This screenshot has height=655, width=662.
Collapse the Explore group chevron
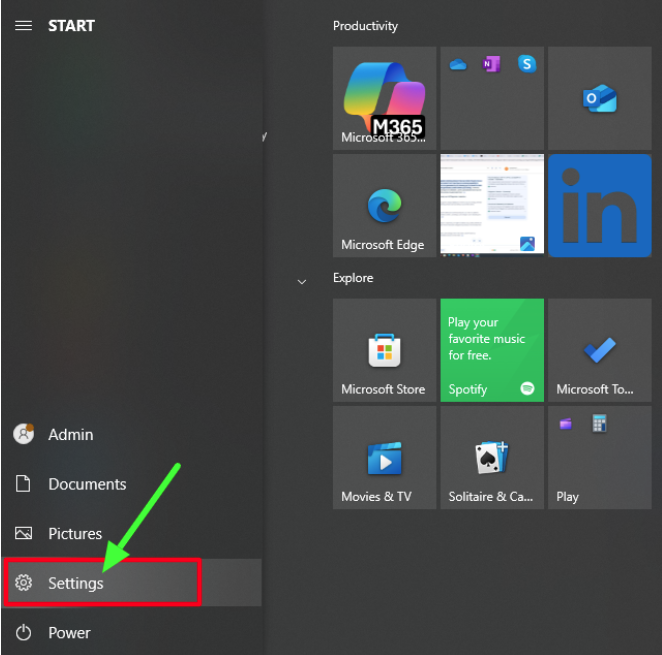click(x=302, y=282)
